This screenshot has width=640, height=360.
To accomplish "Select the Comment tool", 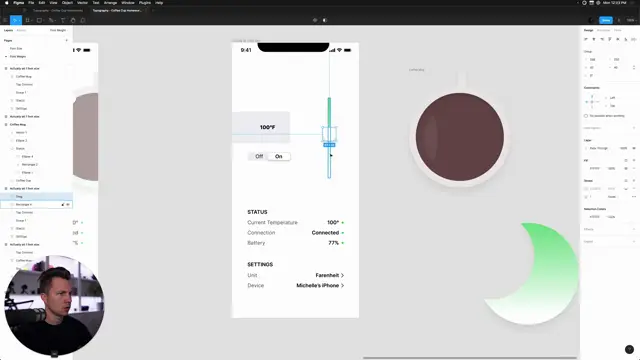I will 83,20.
